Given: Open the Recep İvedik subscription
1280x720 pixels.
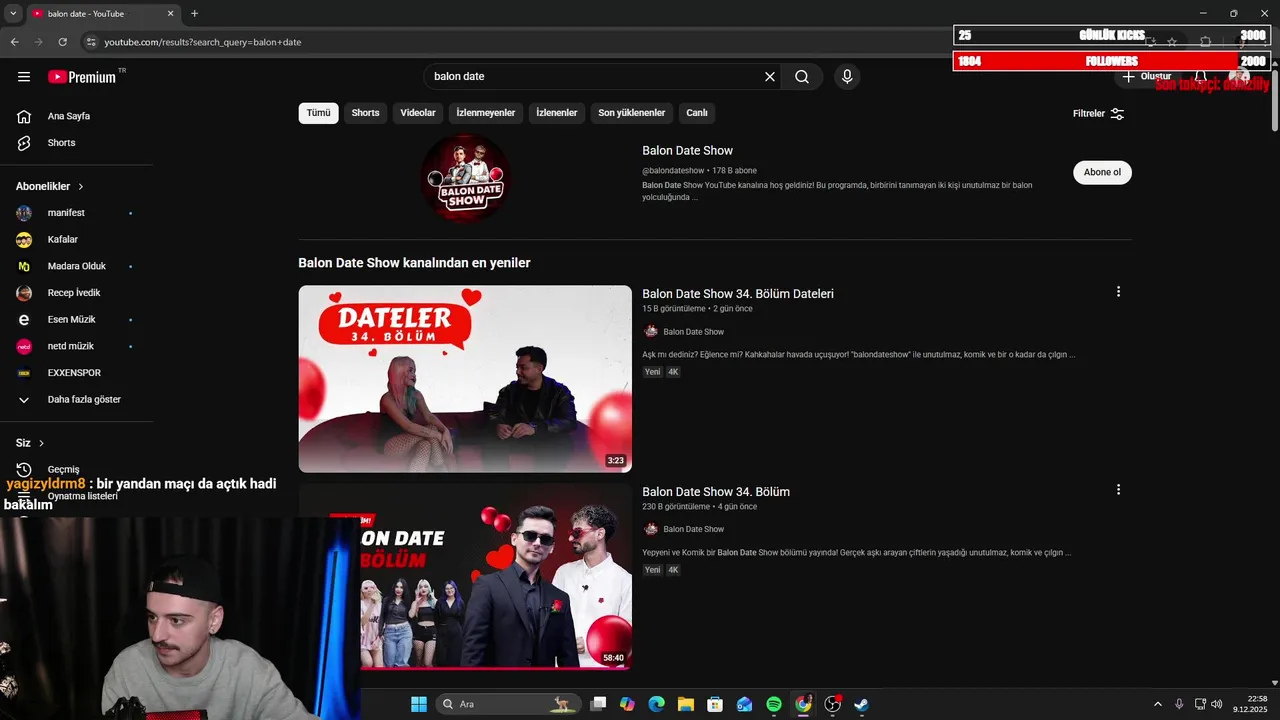Looking at the screenshot, I should 76,293.
